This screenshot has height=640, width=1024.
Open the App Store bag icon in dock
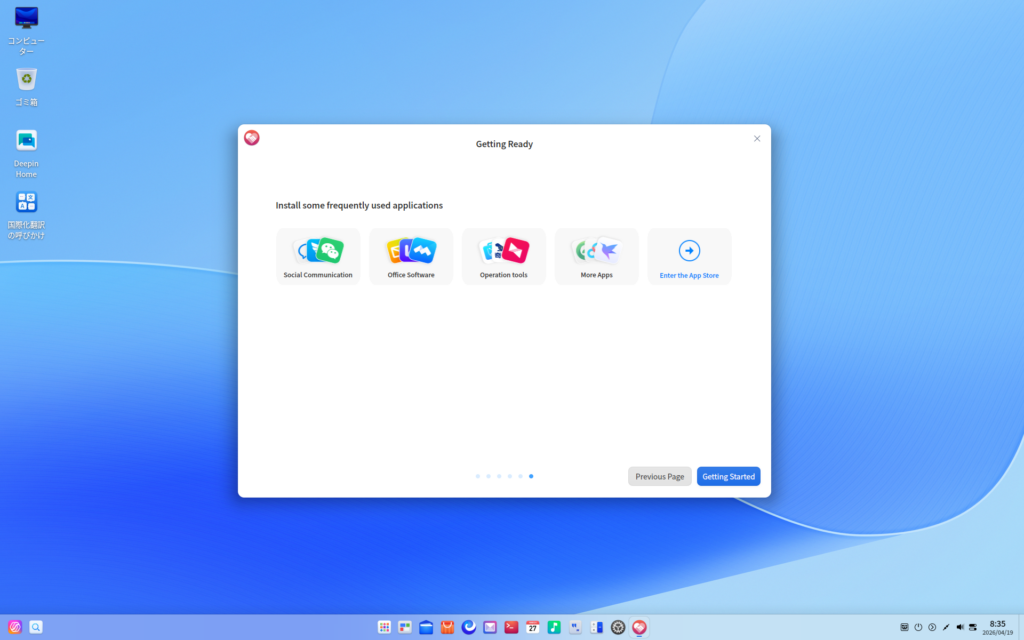(447, 627)
